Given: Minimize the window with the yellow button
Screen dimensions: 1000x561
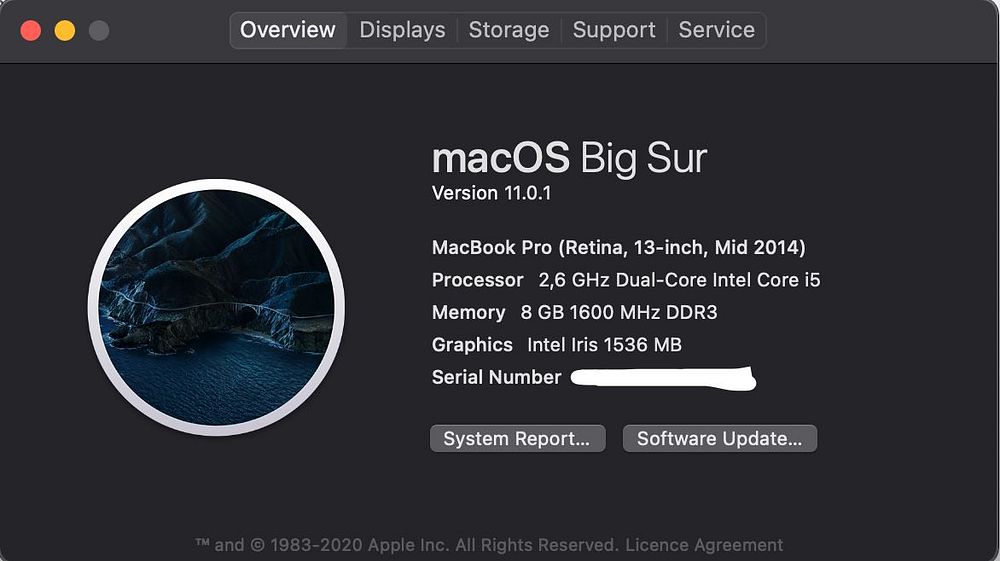Looking at the screenshot, I should 65,30.
